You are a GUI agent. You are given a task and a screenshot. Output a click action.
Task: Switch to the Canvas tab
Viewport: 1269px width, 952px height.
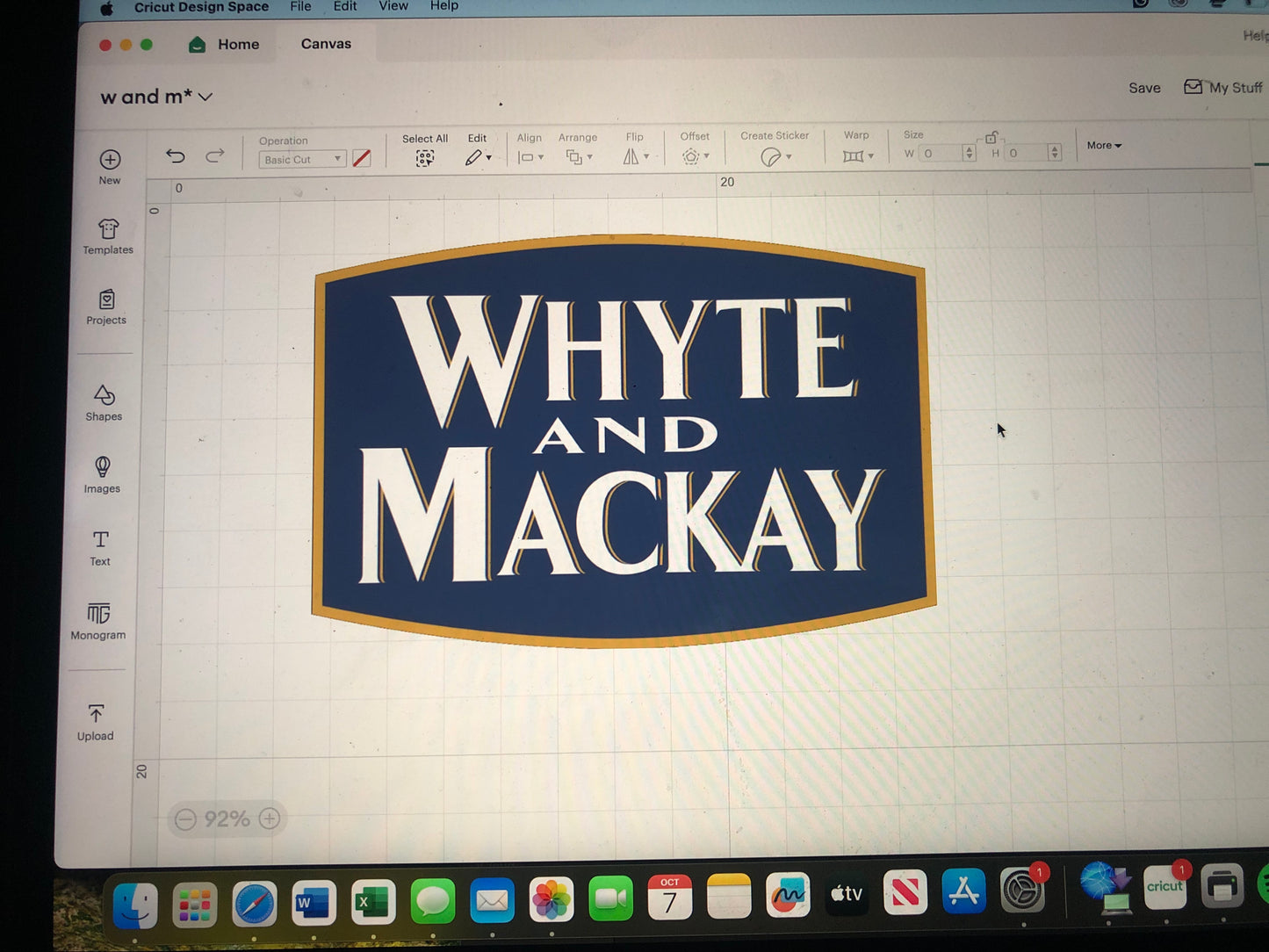(326, 43)
